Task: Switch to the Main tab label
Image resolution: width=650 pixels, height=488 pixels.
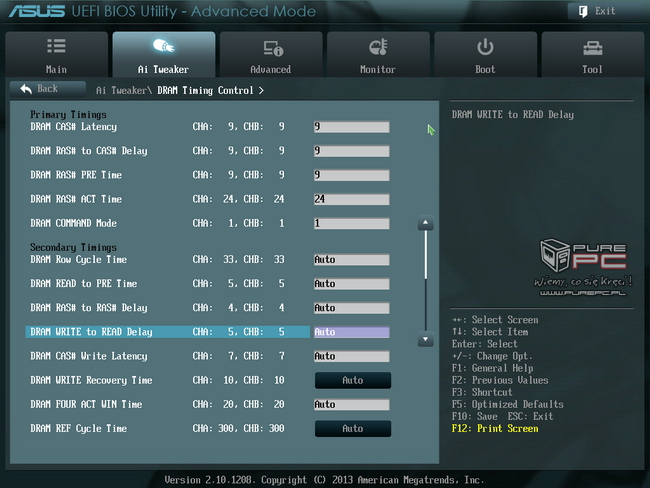Action: click(x=56, y=69)
